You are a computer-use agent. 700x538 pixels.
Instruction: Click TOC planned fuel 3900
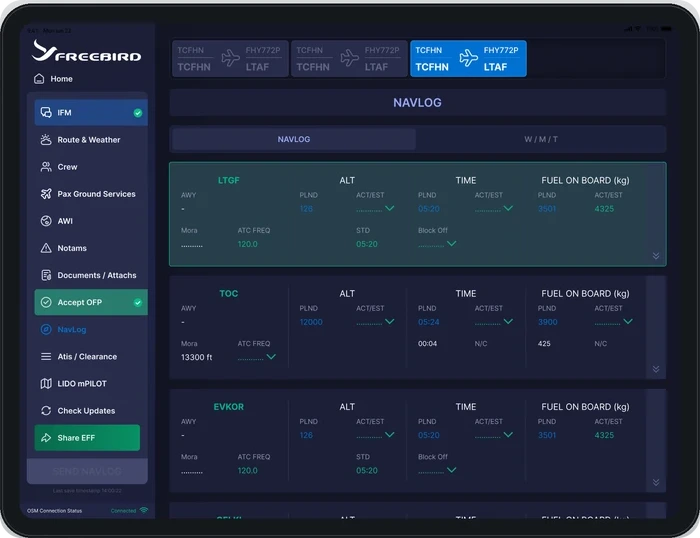(x=548, y=322)
